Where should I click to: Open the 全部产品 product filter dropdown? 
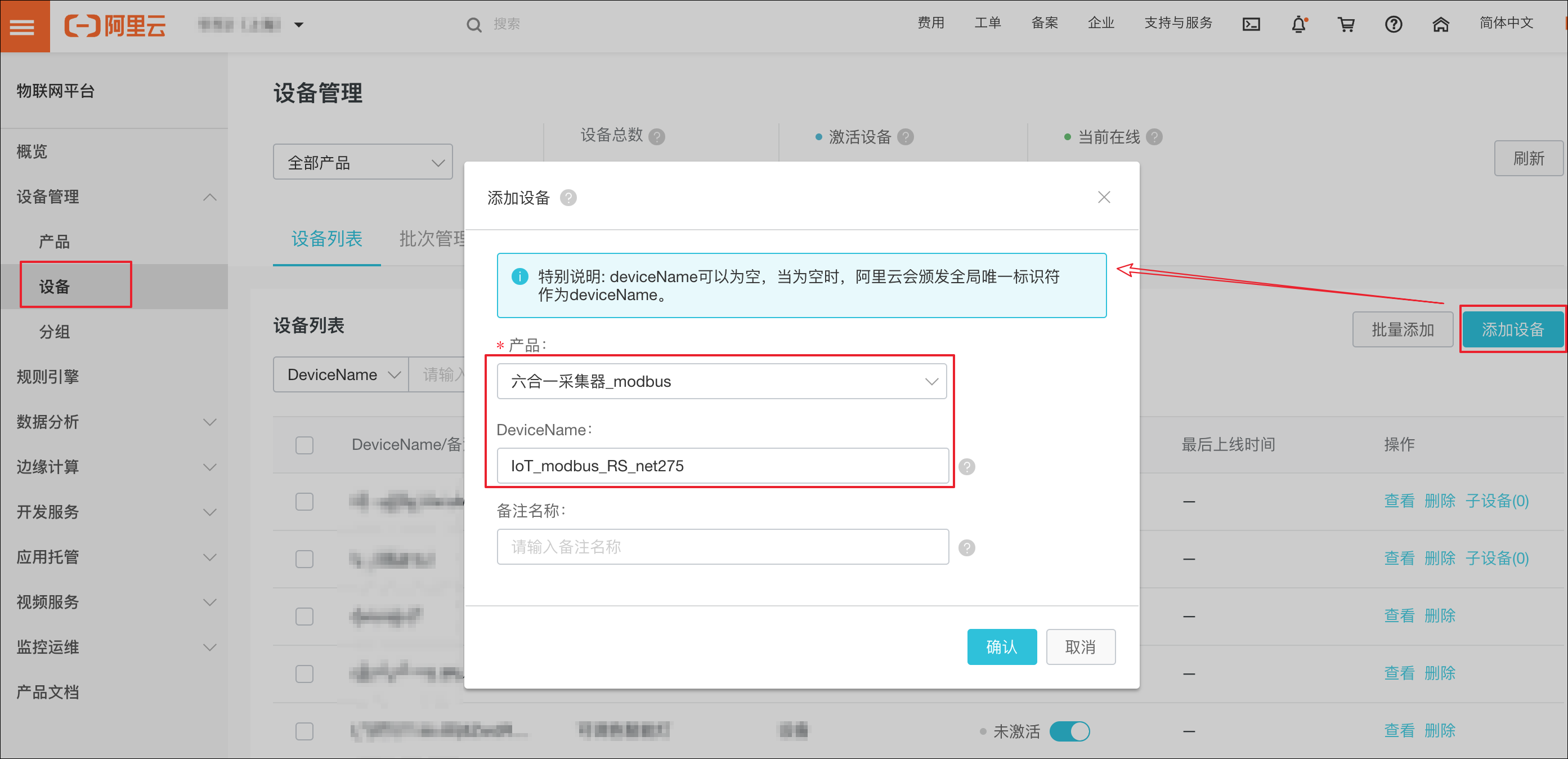(363, 162)
